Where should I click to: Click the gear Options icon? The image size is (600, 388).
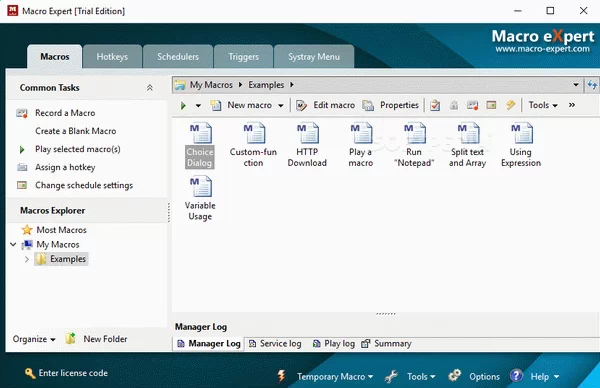455,376
